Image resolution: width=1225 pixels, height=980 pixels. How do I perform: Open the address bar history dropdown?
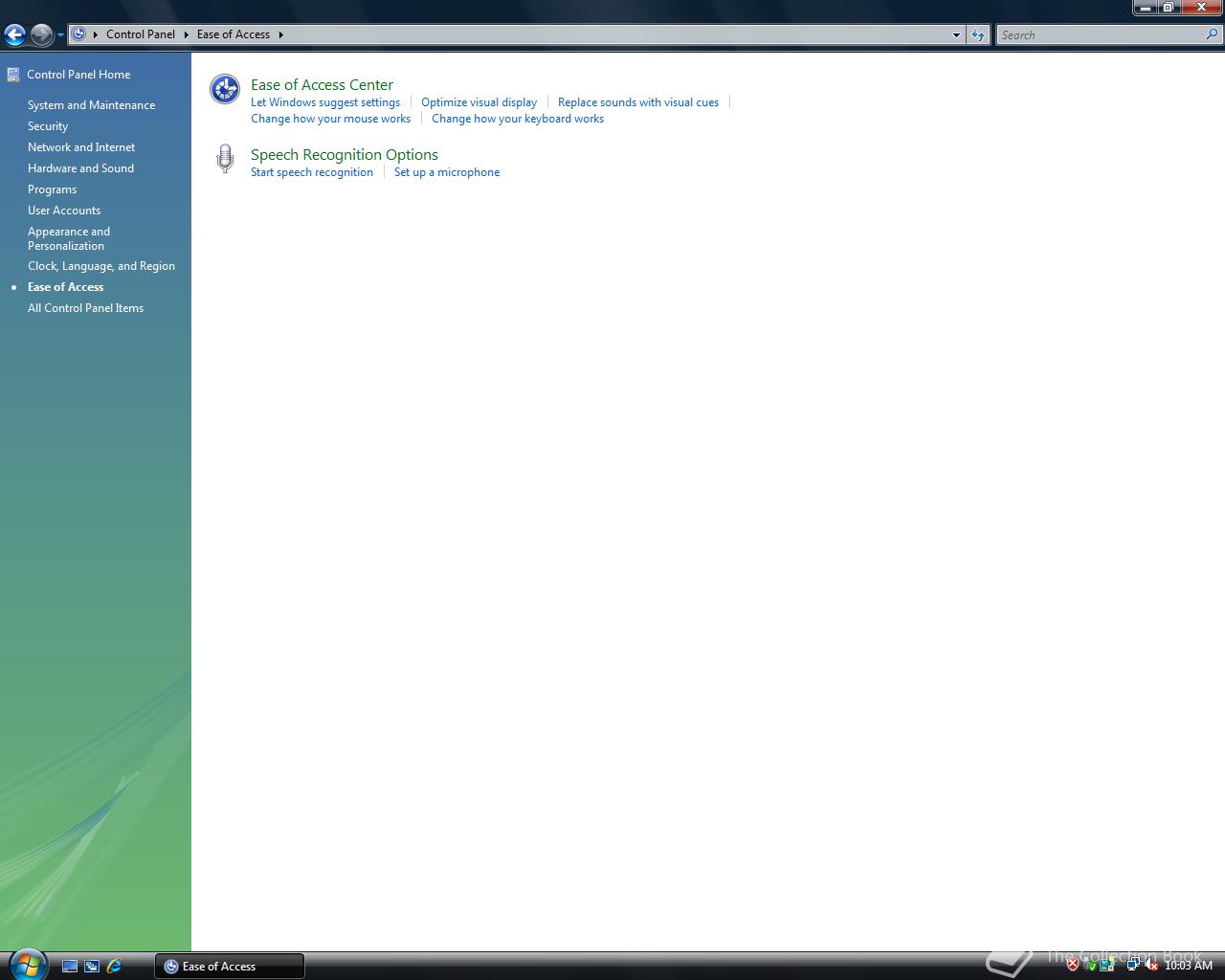pyautogui.click(x=956, y=35)
